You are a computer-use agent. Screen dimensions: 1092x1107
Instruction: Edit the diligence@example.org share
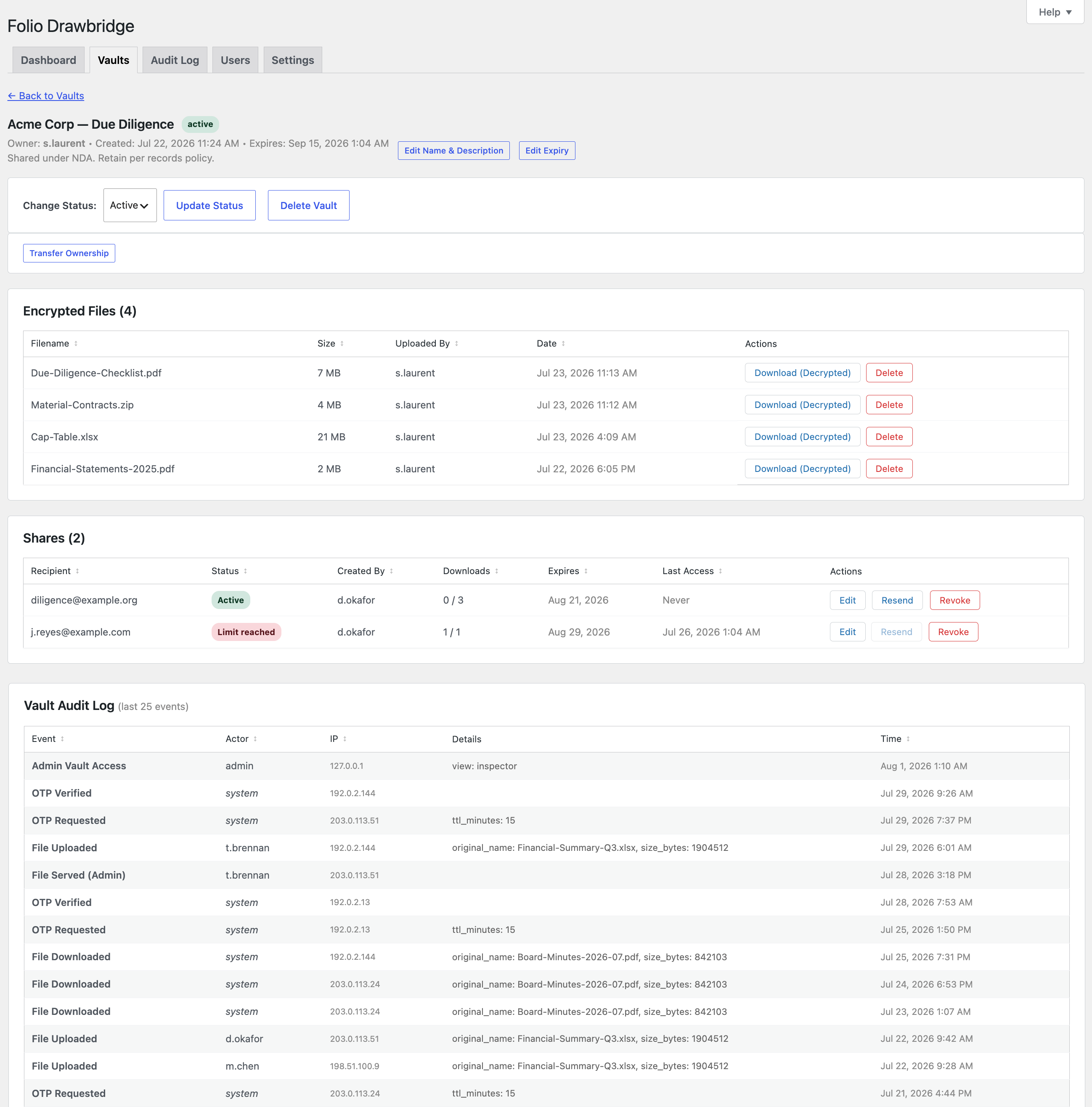tap(847, 600)
